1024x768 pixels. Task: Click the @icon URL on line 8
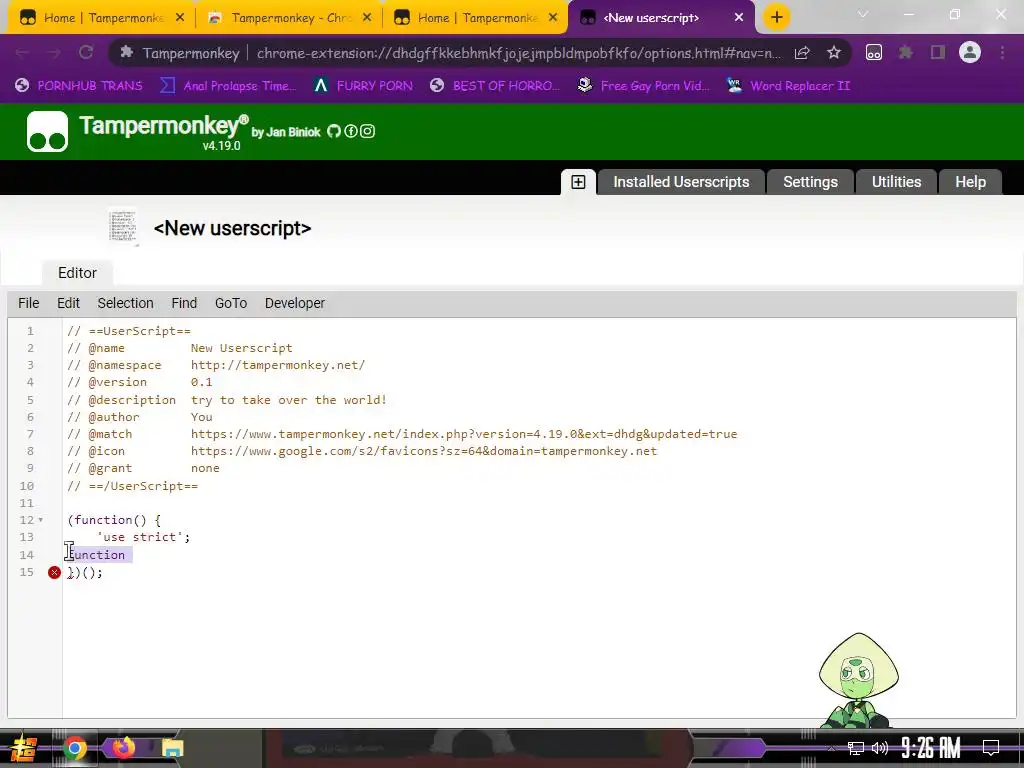click(x=424, y=451)
